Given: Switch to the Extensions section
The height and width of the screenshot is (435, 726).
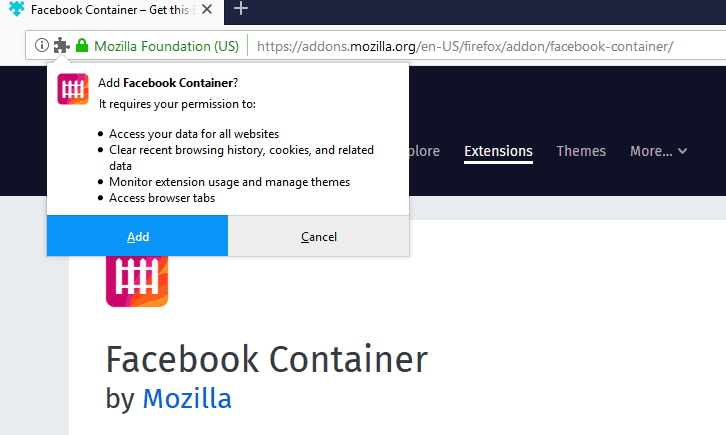Looking at the screenshot, I should [x=498, y=151].
